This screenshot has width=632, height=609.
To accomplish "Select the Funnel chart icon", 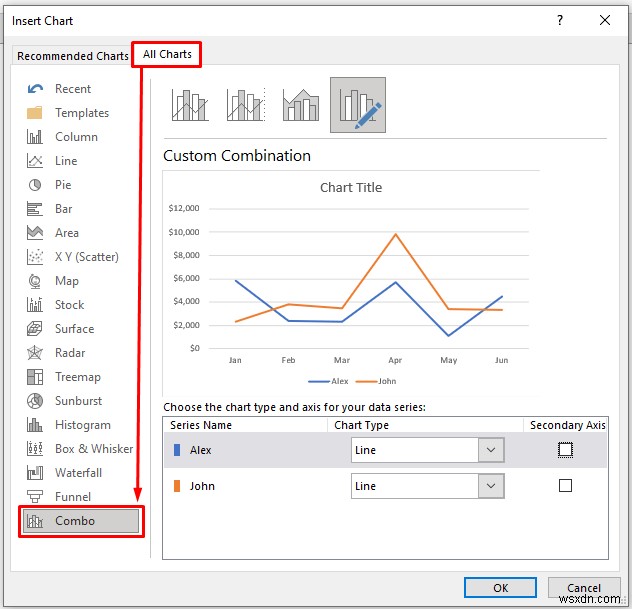I will (35, 497).
